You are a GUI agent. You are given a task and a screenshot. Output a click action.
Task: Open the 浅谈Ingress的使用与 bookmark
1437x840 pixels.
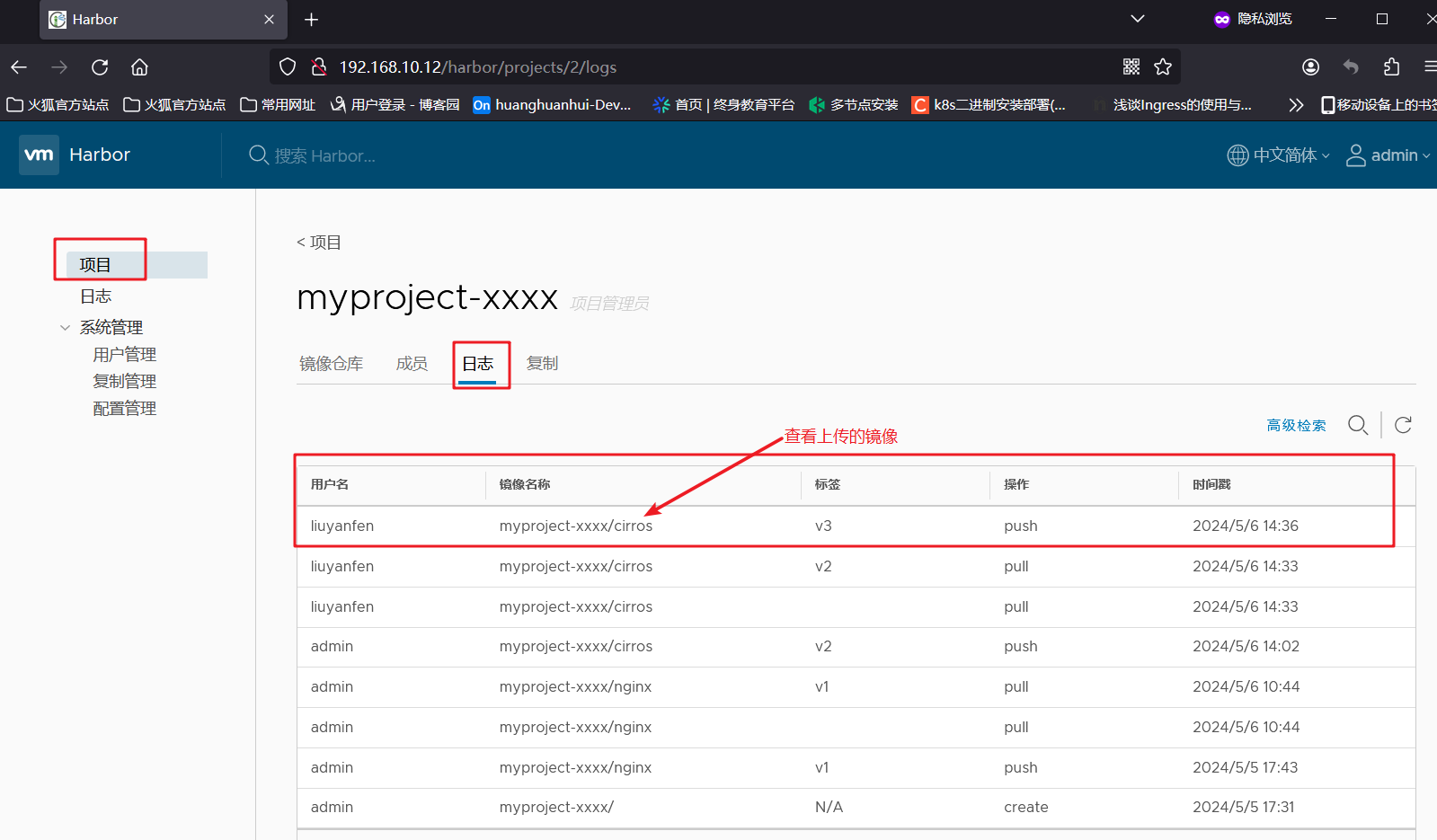[x=1173, y=105]
